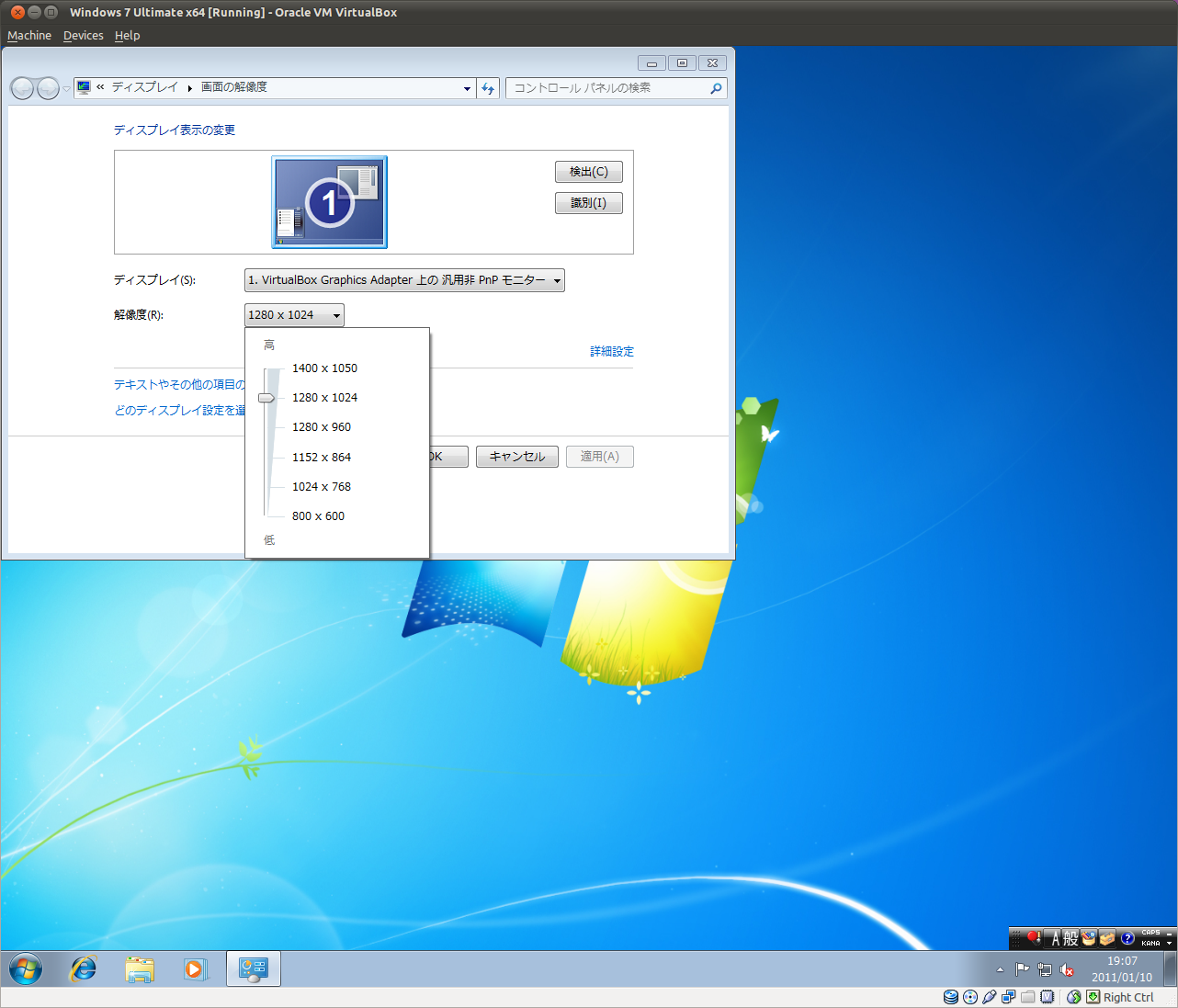The width and height of the screenshot is (1178, 1008).
Task: Click the host key Right Ctrl indicator
Action: [x=1128, y=997]
